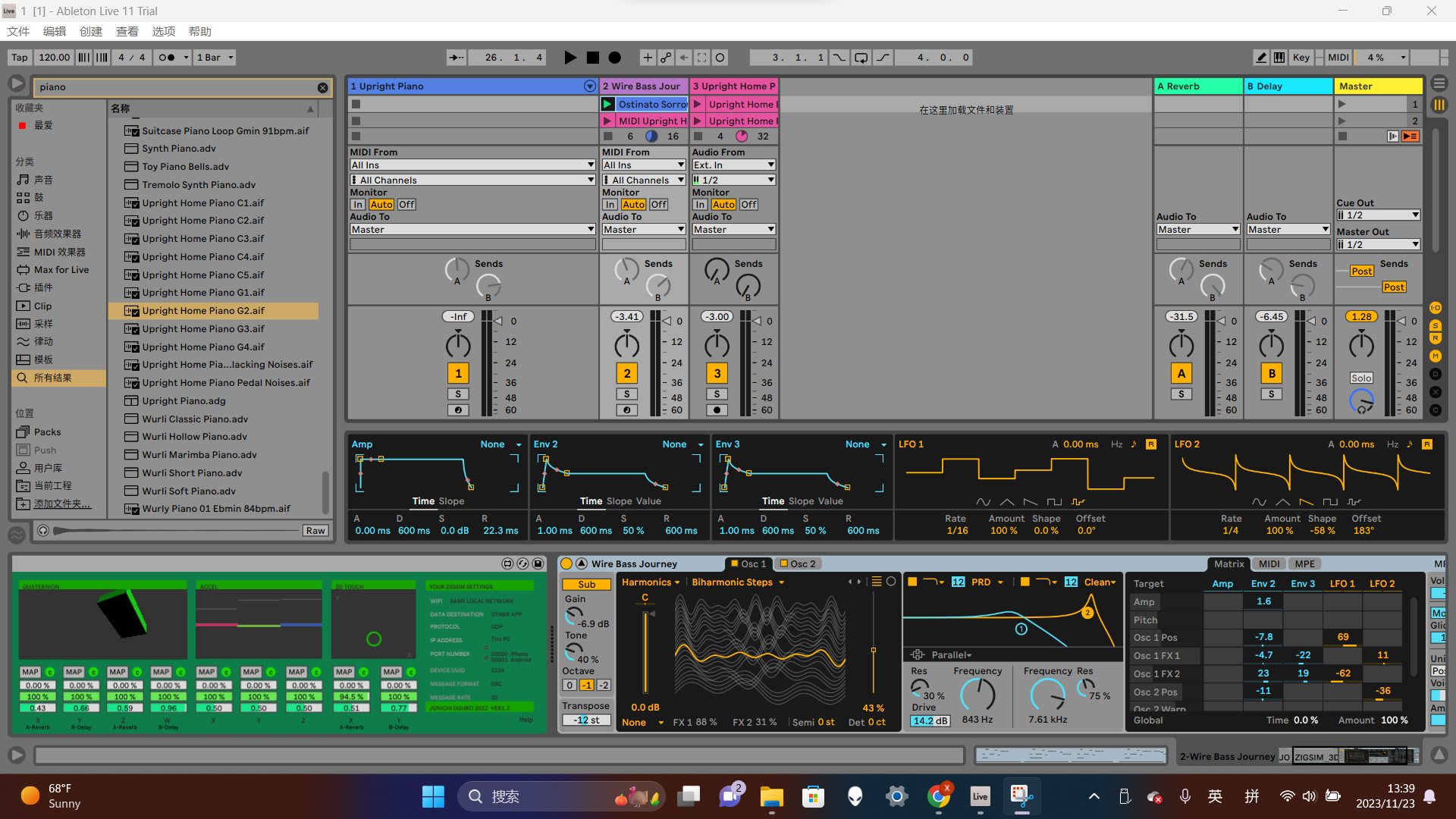This screenshot has width=1456, height=819.
Task: Click the Raw preview button
Action: point(315,531)
